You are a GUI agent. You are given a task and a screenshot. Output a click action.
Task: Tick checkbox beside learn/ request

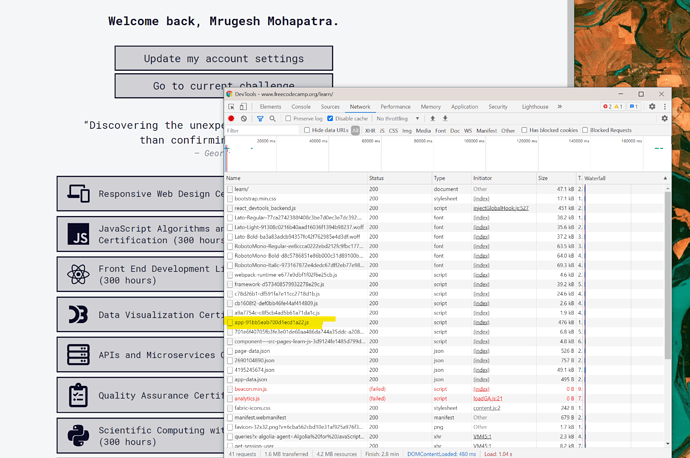[x=230, y=189]
